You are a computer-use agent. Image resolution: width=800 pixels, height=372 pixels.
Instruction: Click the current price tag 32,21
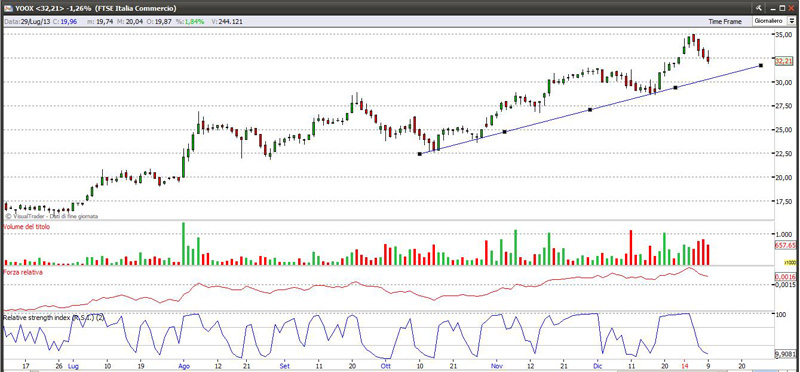pos(783,61)
